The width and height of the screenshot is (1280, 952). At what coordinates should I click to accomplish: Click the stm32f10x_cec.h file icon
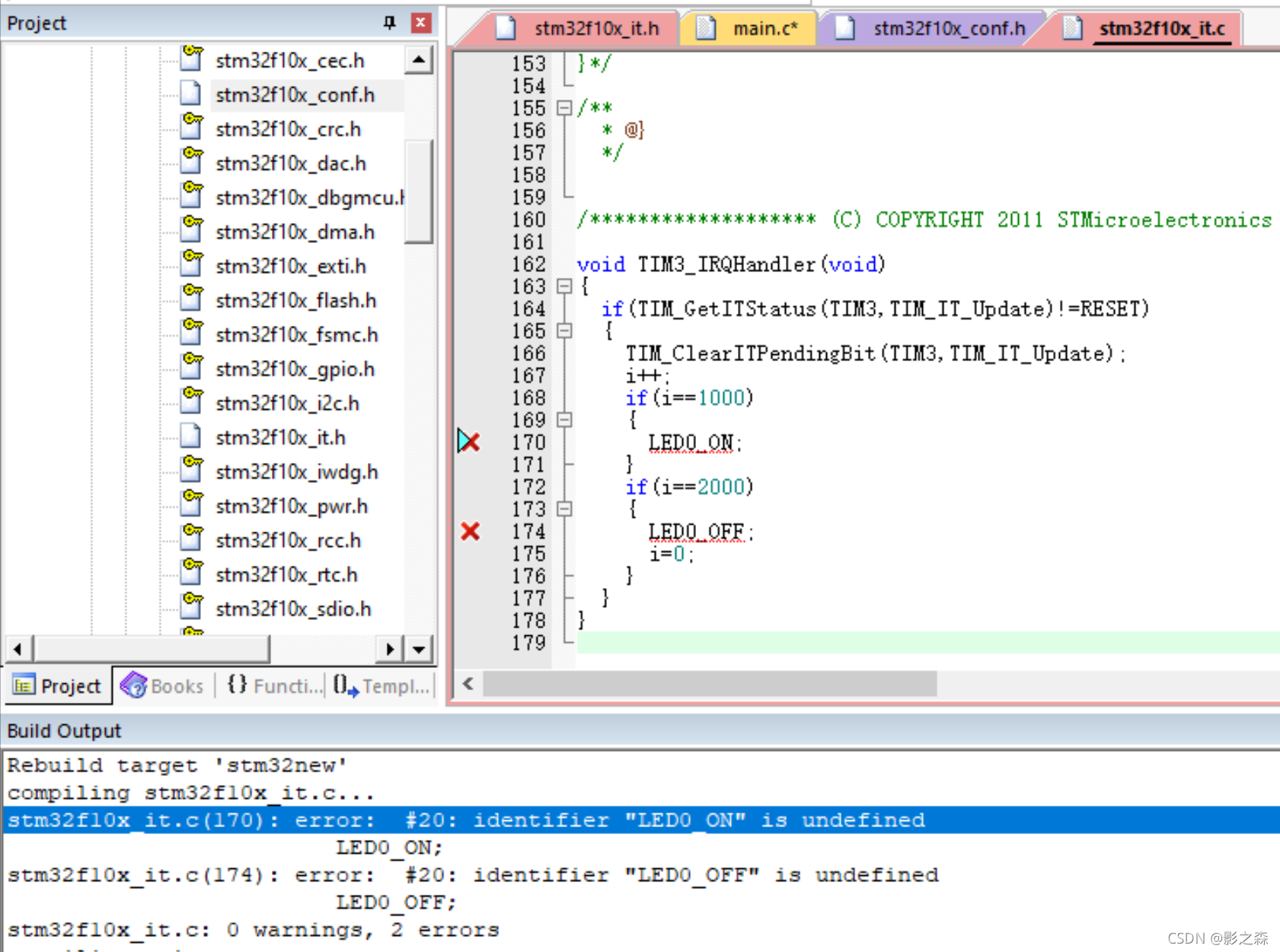[x=191, y=59]
